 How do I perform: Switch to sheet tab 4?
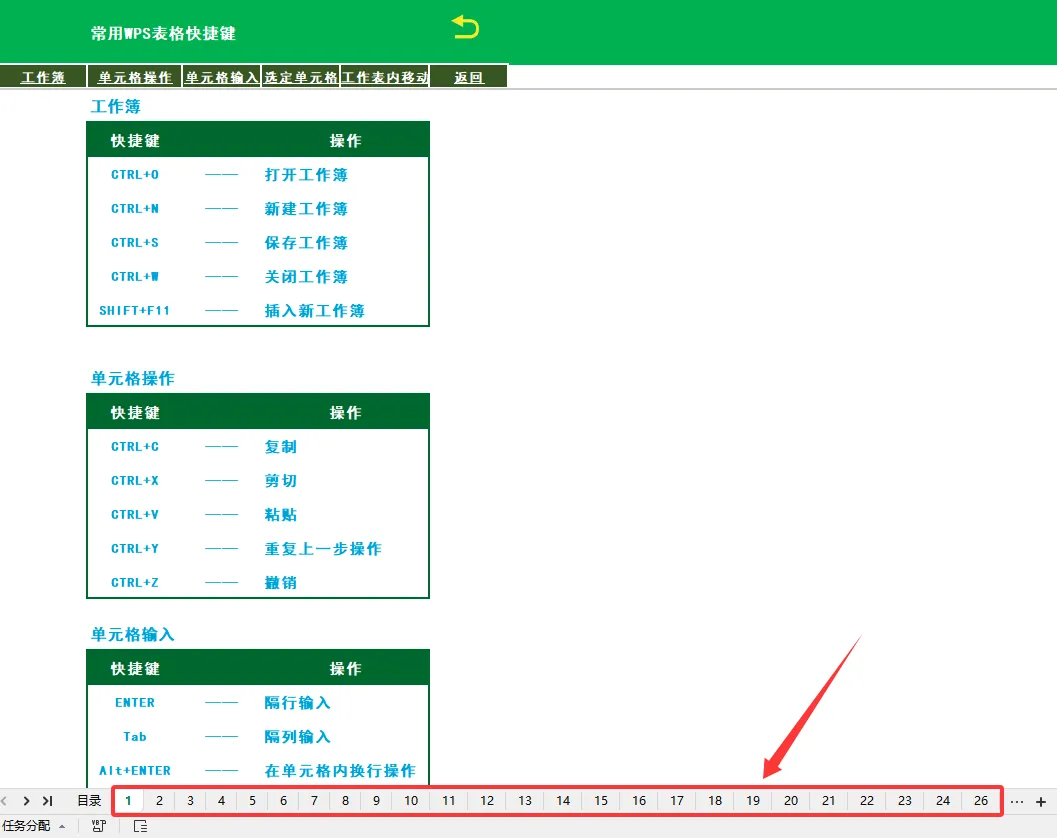(x=221, y=801)
